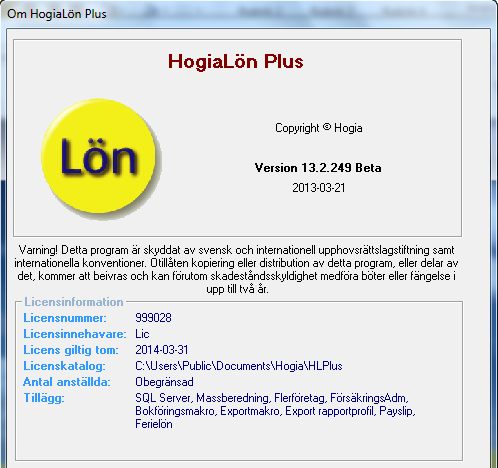The height and width of the screenshot is (468, 498).
Task: Click license holder value 'Lic'
Action: (x=142, y=334)
